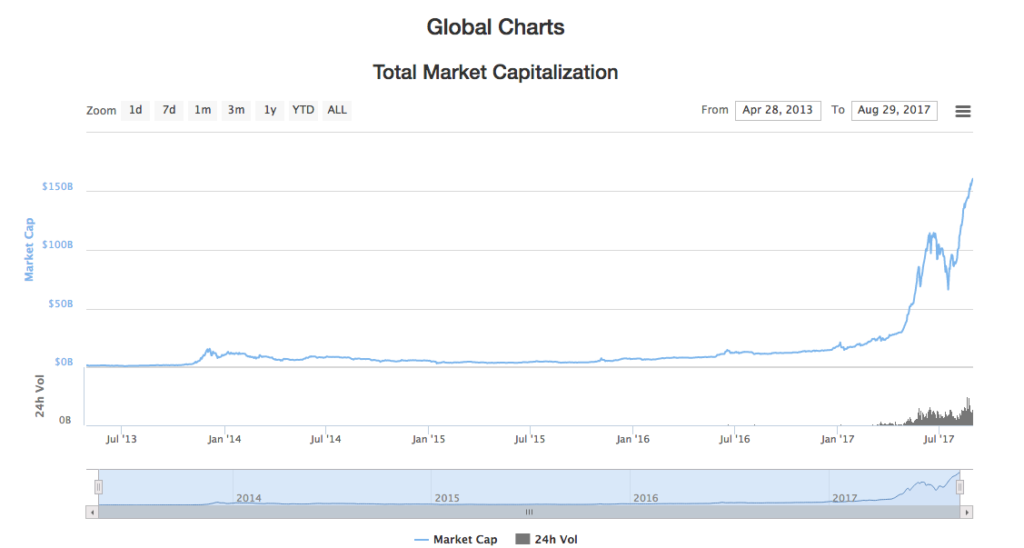Click the 2016 area in navigator timeline
This screenshot has height=548, width=1024.
(x=646, y=497)
